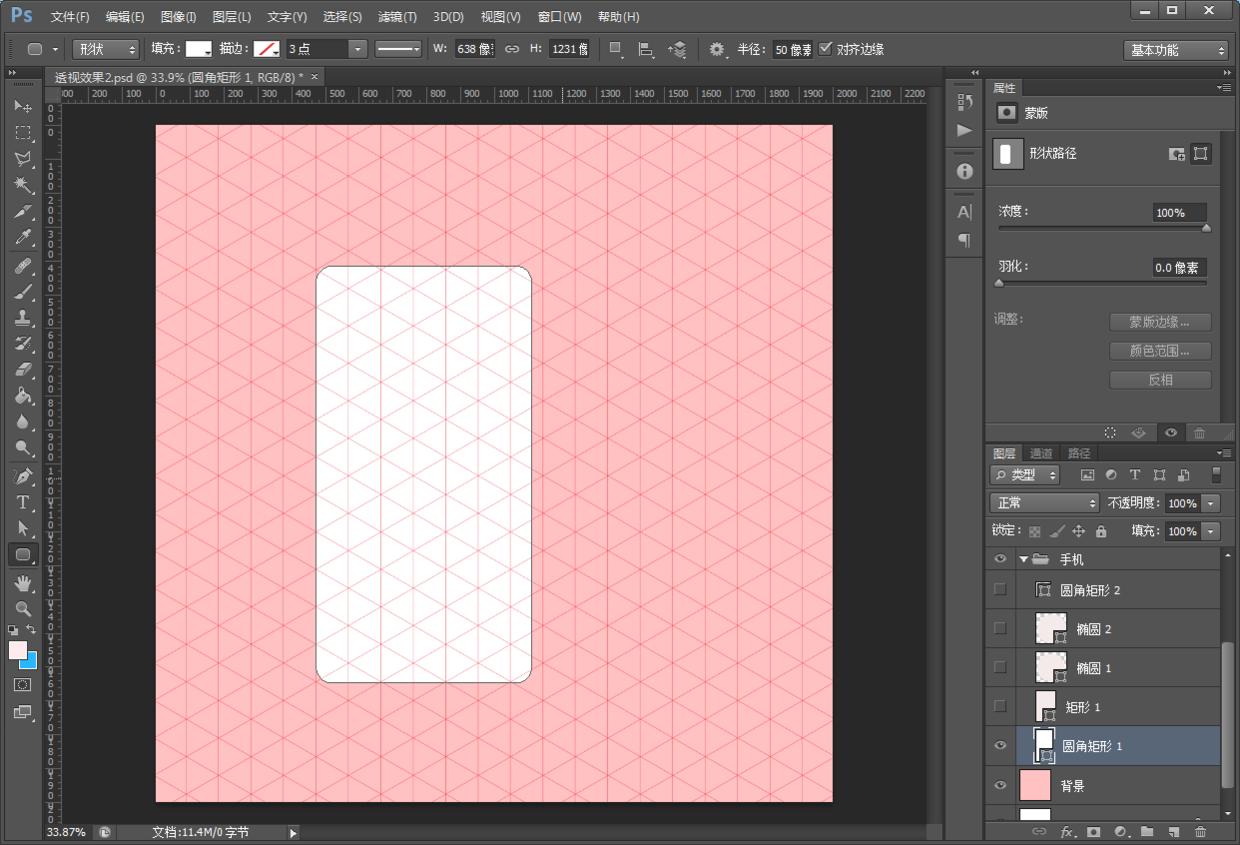
Task: Toggle the 对齐边缘 checkbox
Action: (x=825, y=49)
